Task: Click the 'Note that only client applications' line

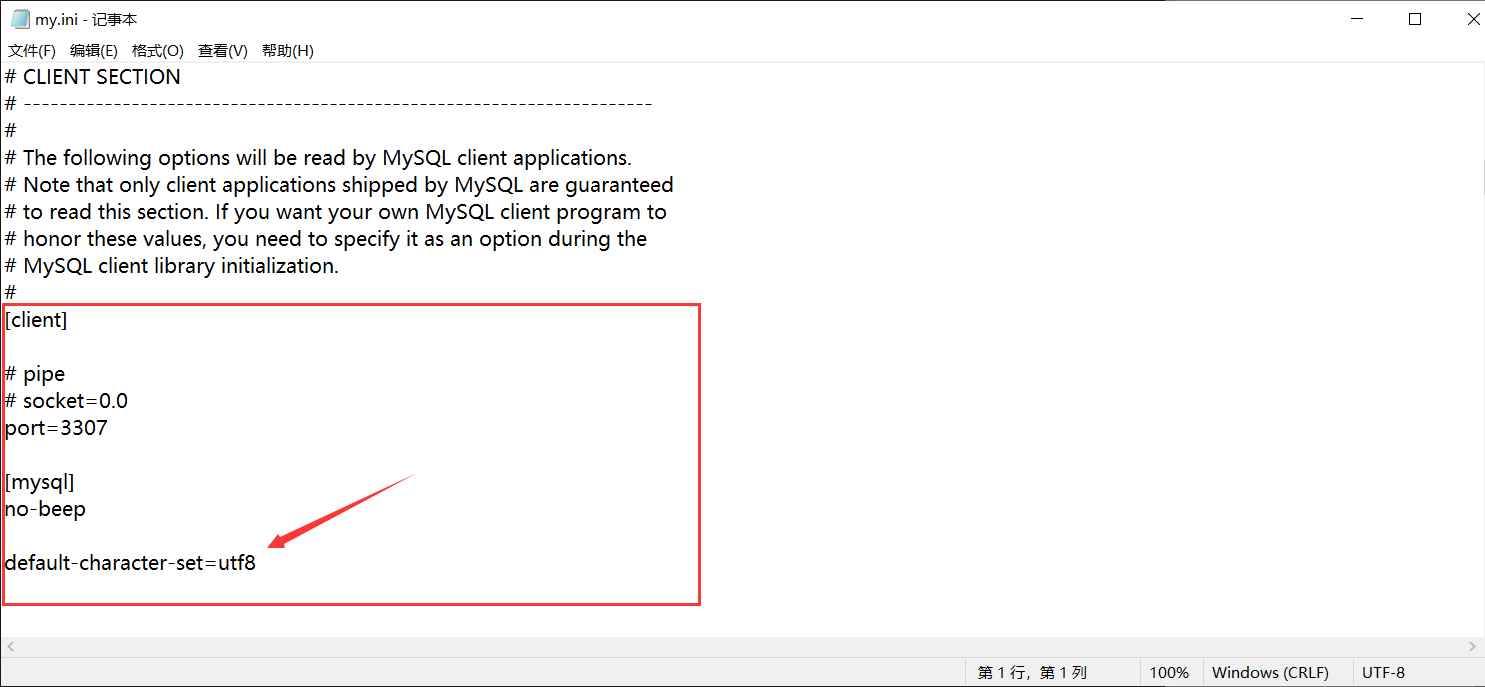Action: point(339,185)
